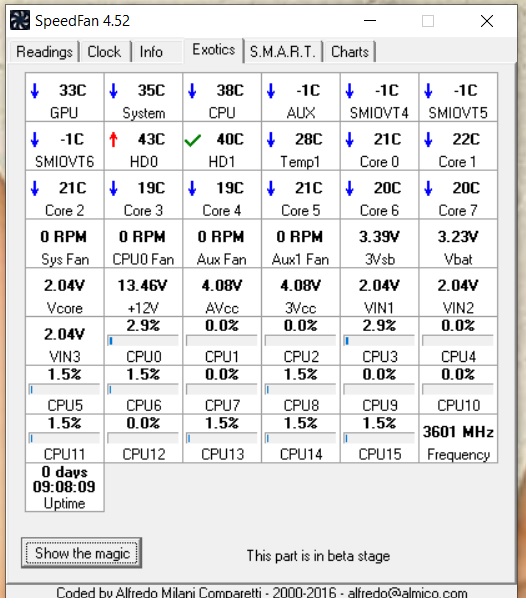The image size is (526, 604).
Task: Click the CPU15 usage progress bar
Action: (379, 438)
